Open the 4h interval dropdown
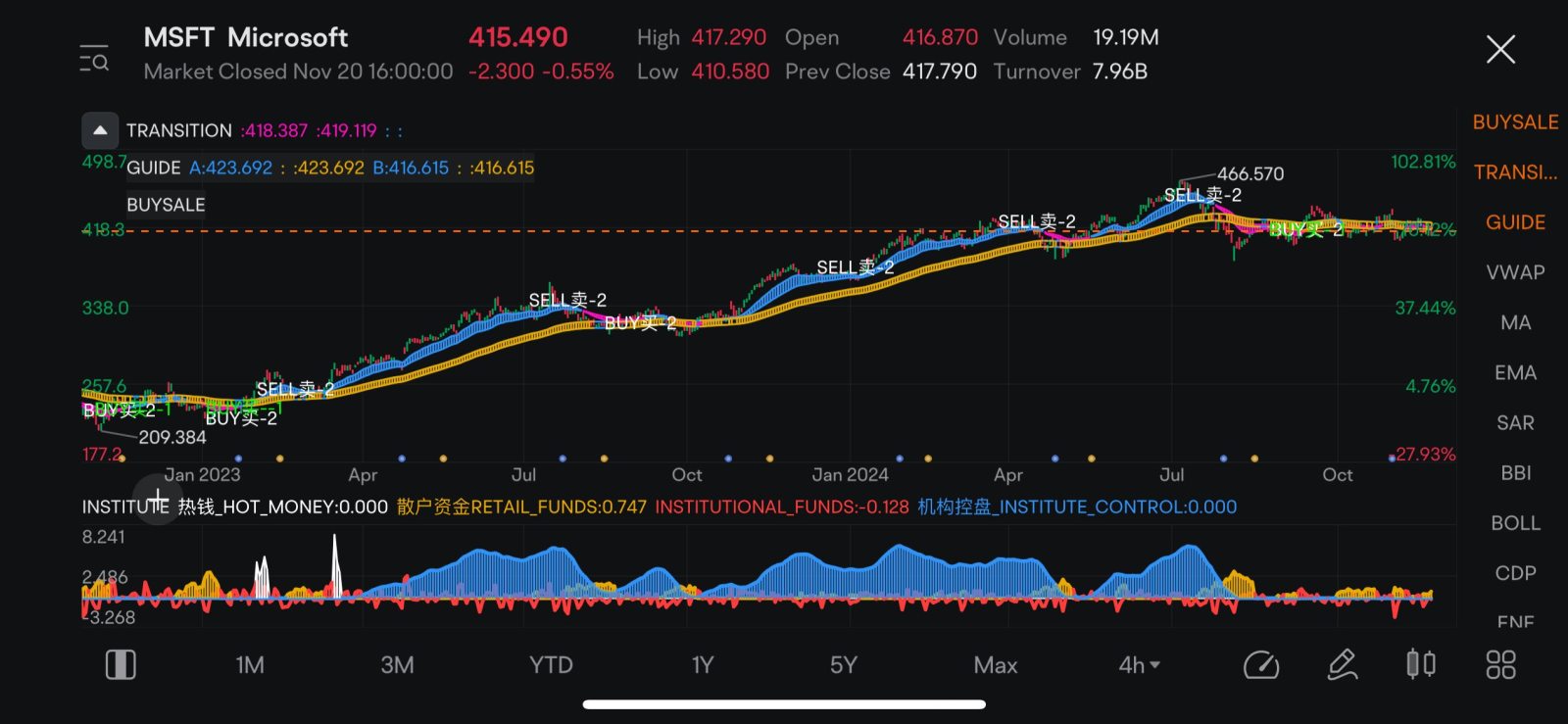Image resolution: width=1568 pixels, height=724 pixels. point(1139,665)
